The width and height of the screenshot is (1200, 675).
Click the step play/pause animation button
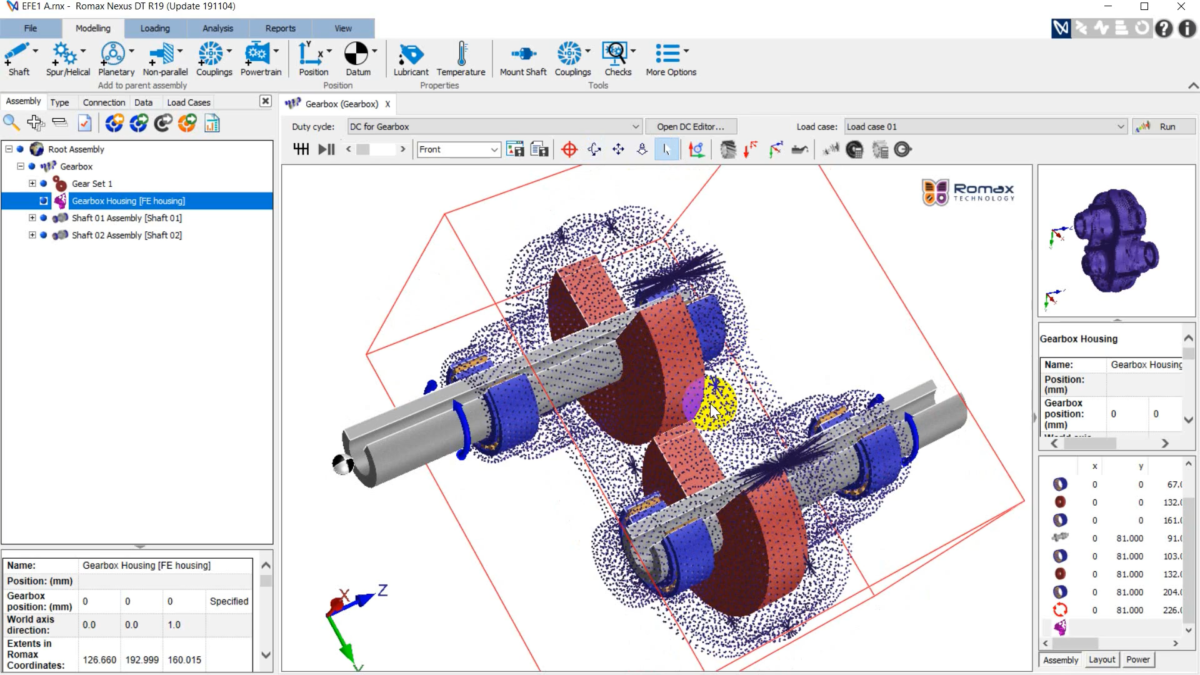coord(326,149)
